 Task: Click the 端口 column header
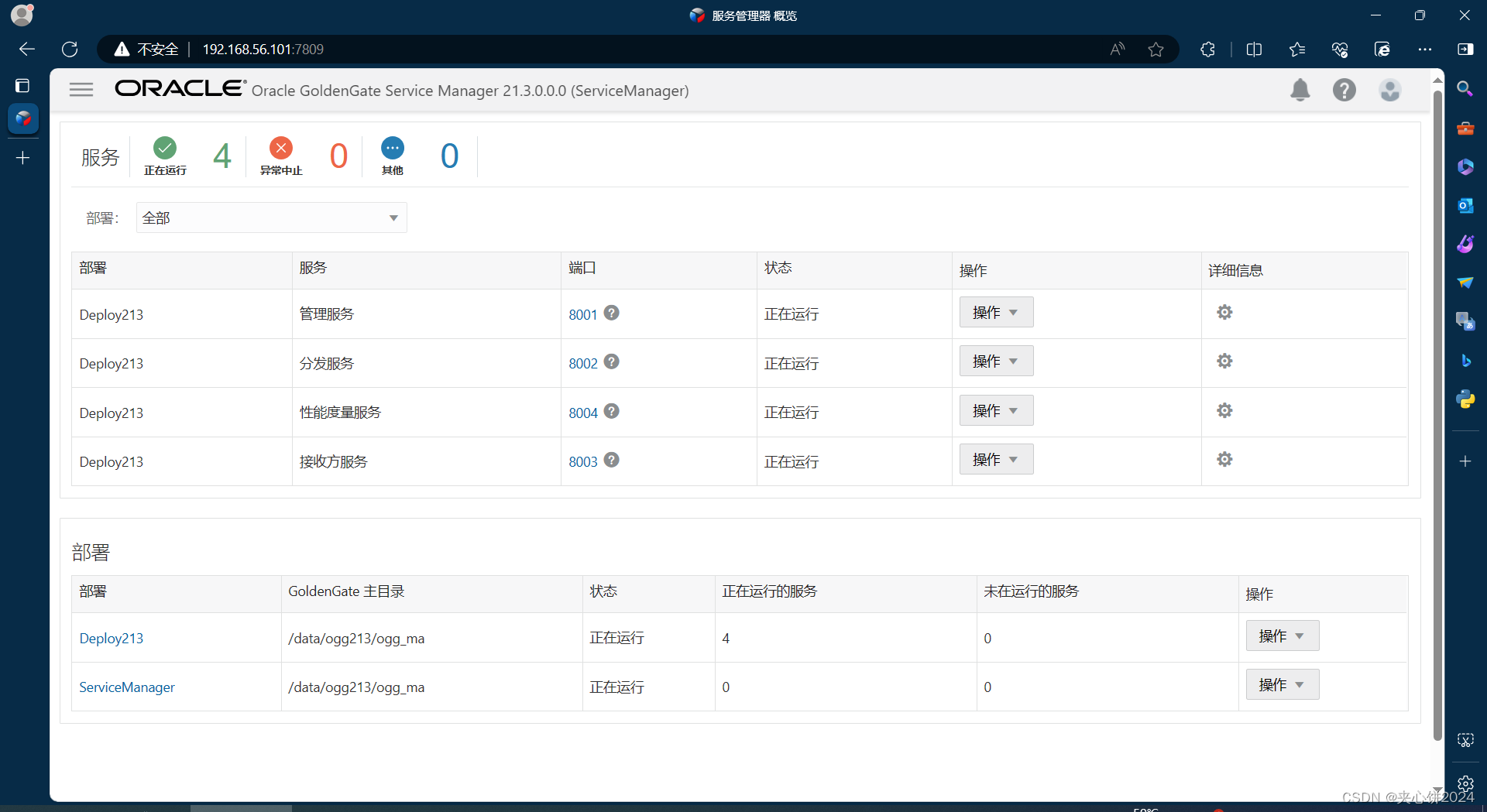pyautogui.click(x=582, y=268)
